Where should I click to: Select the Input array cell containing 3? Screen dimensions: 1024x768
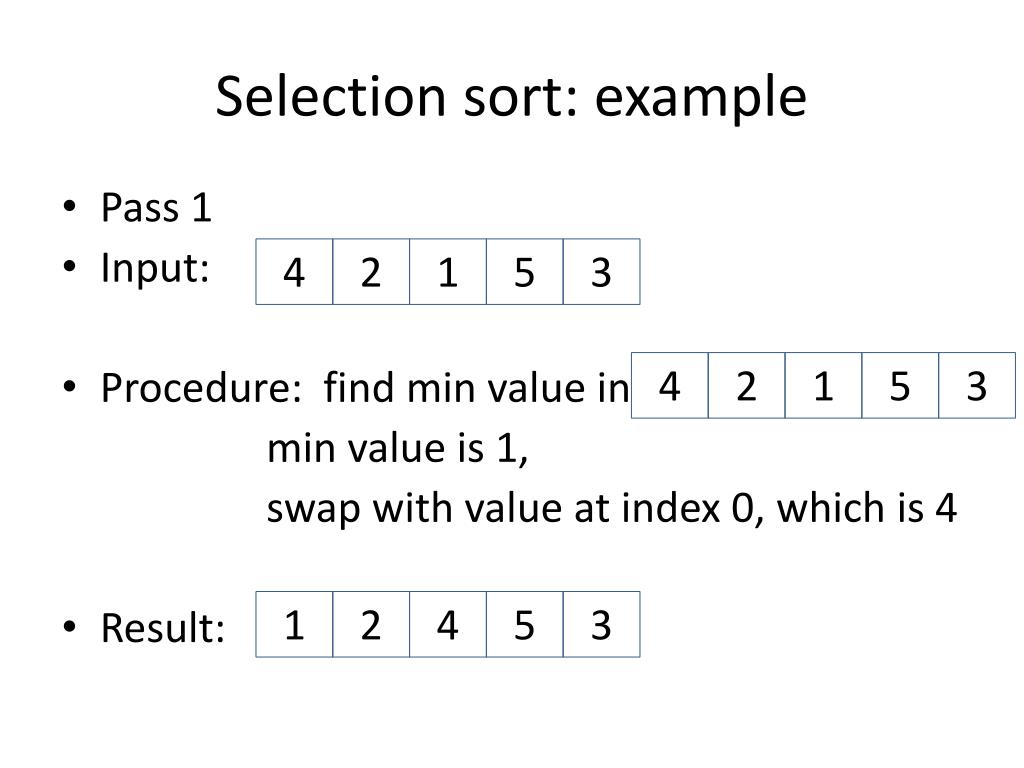coord(601,272)
